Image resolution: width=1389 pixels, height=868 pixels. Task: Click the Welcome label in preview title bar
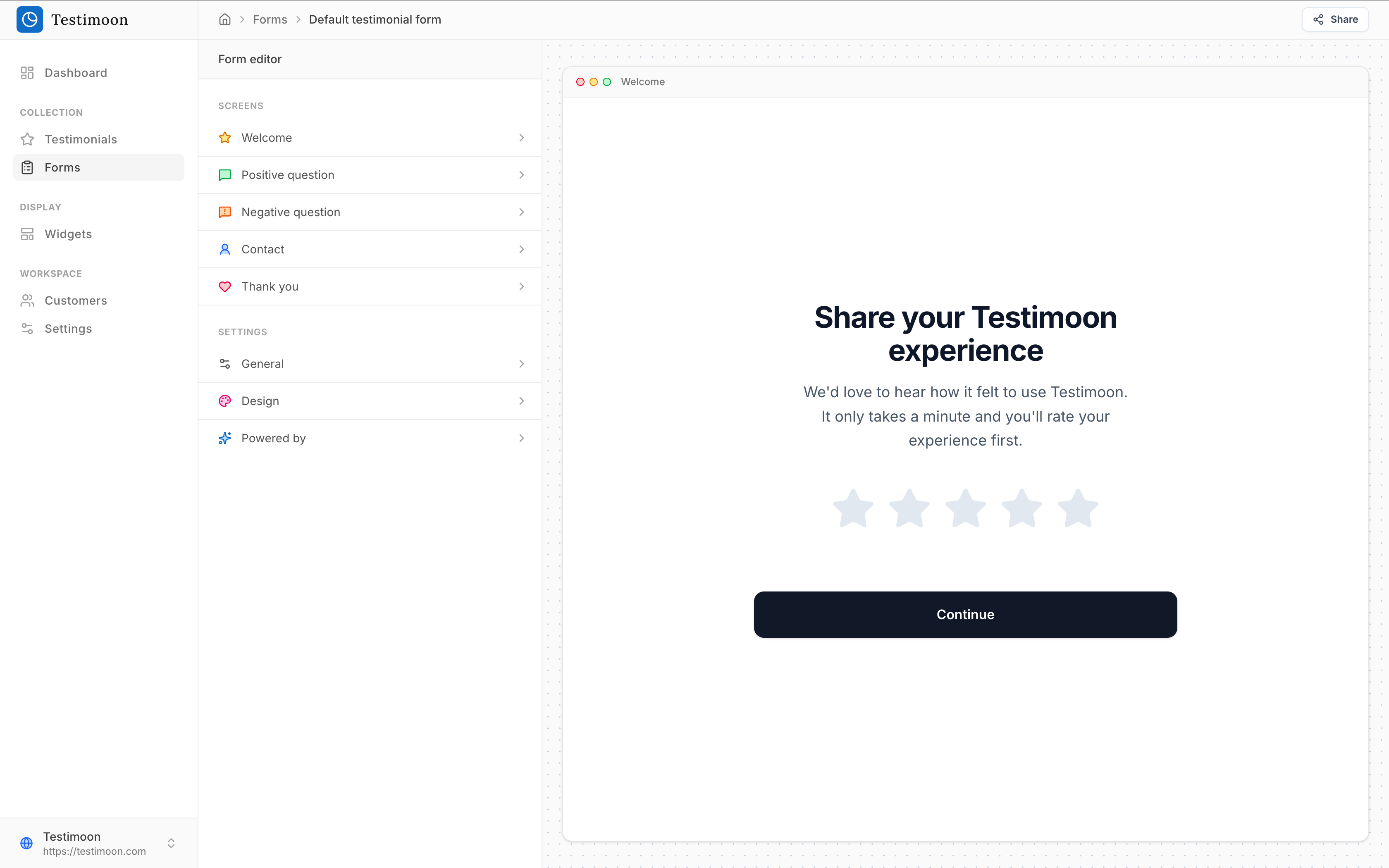pos(643,82)
